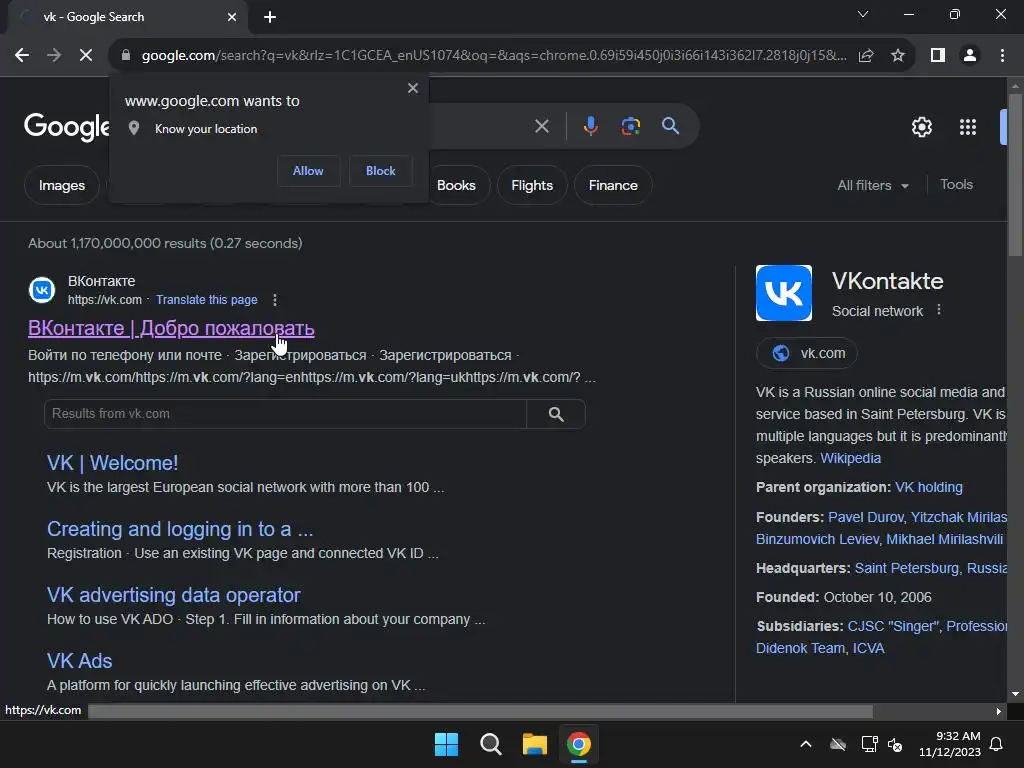Viewport: 1024px width, 768px height.
Task: Open CJSC "Singer" subsidiary link
Action: 893,626
